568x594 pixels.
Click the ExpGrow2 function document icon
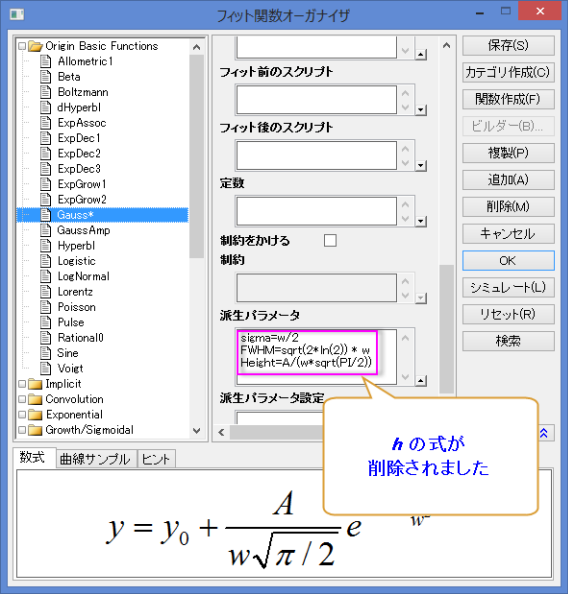(x=45, y=199)
